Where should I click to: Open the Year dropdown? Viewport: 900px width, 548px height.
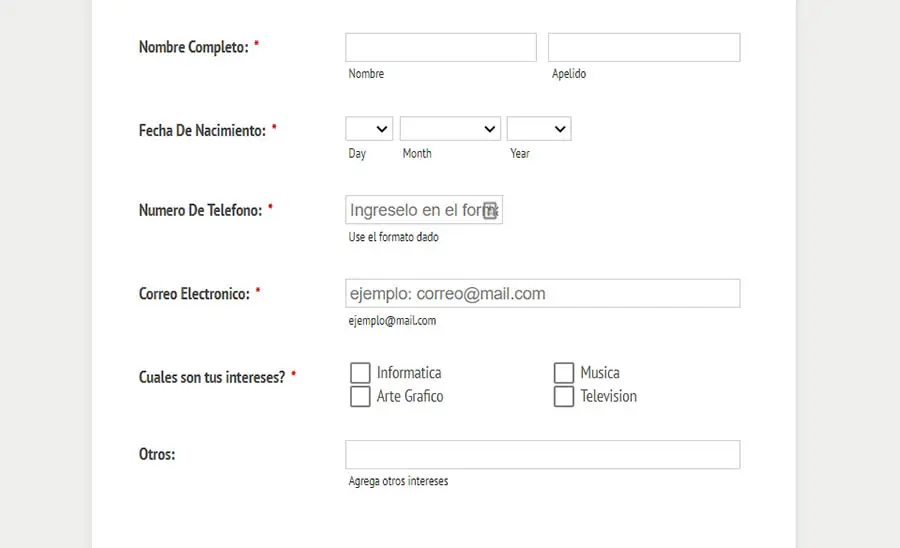click(x=539, y=129)
